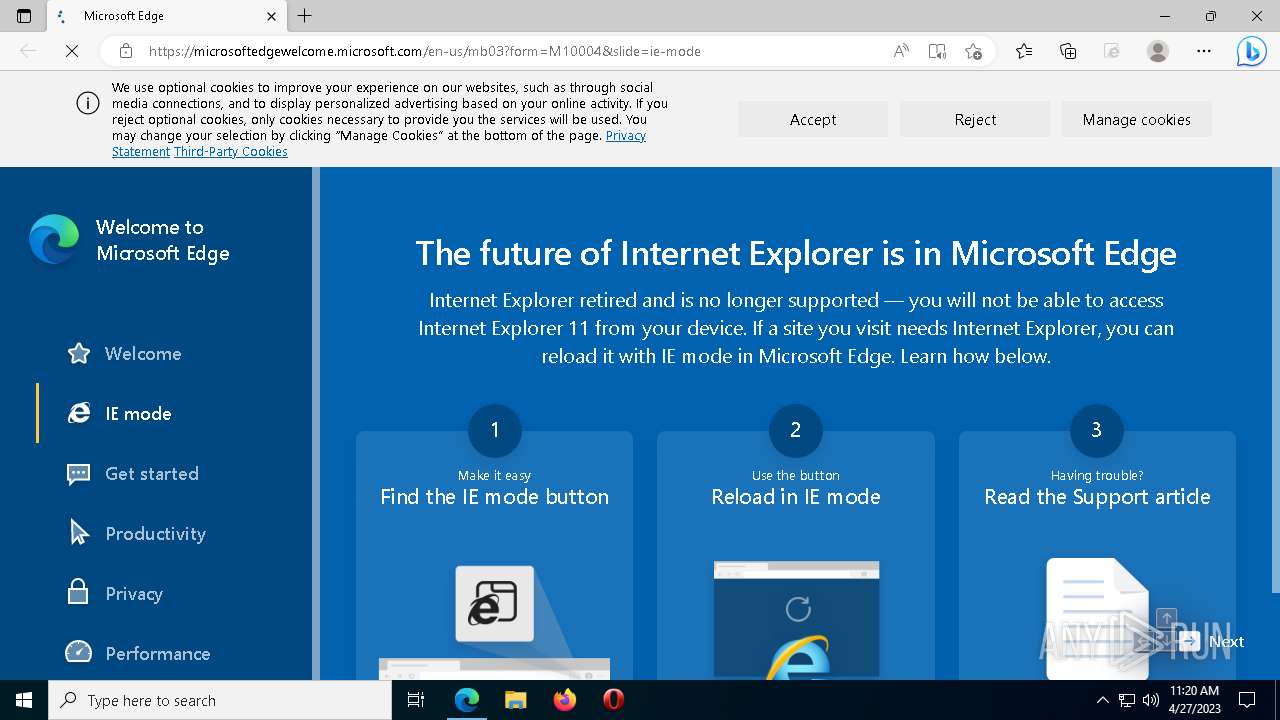Click the Read aloud icon
The image size is (1280, 720).
tap(901, 51)
